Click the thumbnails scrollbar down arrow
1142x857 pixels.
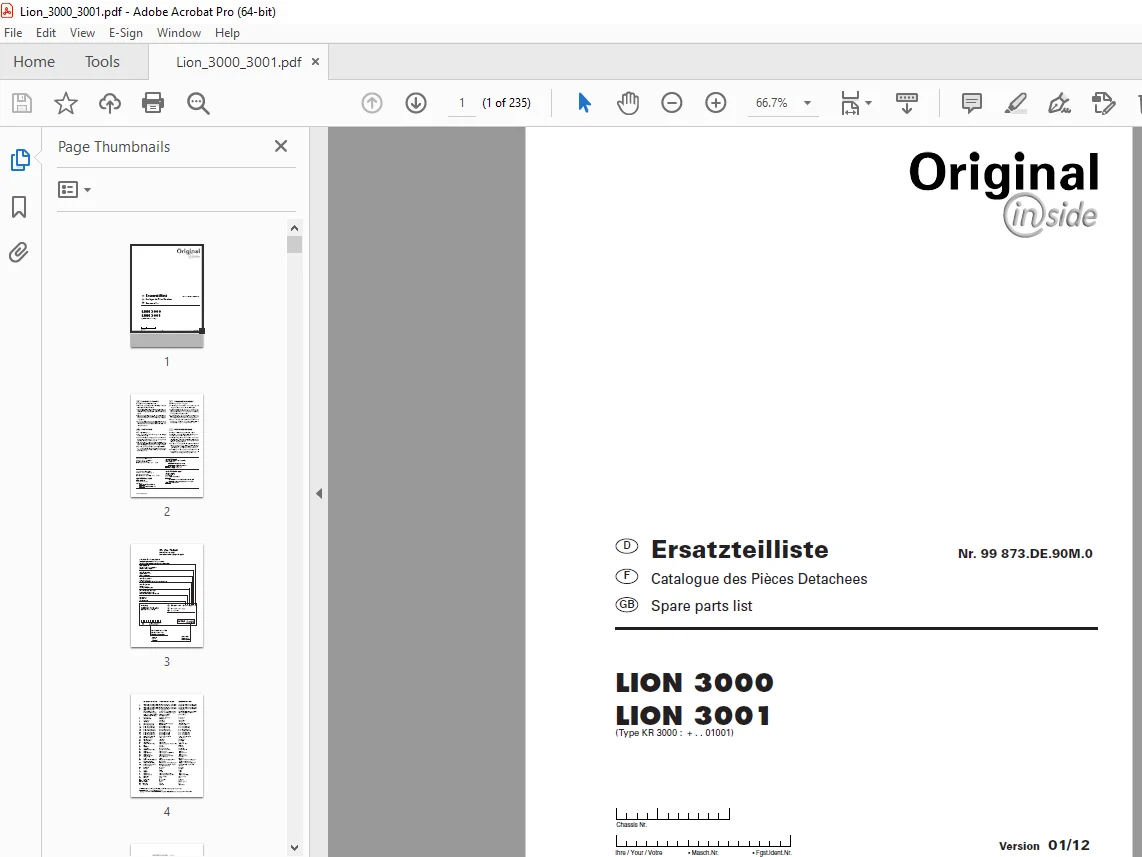294,848
